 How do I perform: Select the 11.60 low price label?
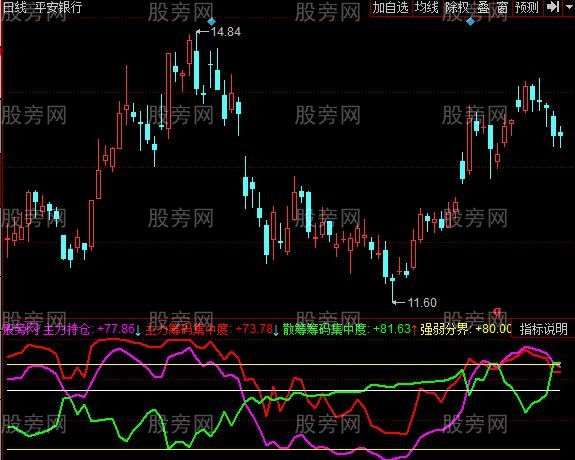(422, 303)
